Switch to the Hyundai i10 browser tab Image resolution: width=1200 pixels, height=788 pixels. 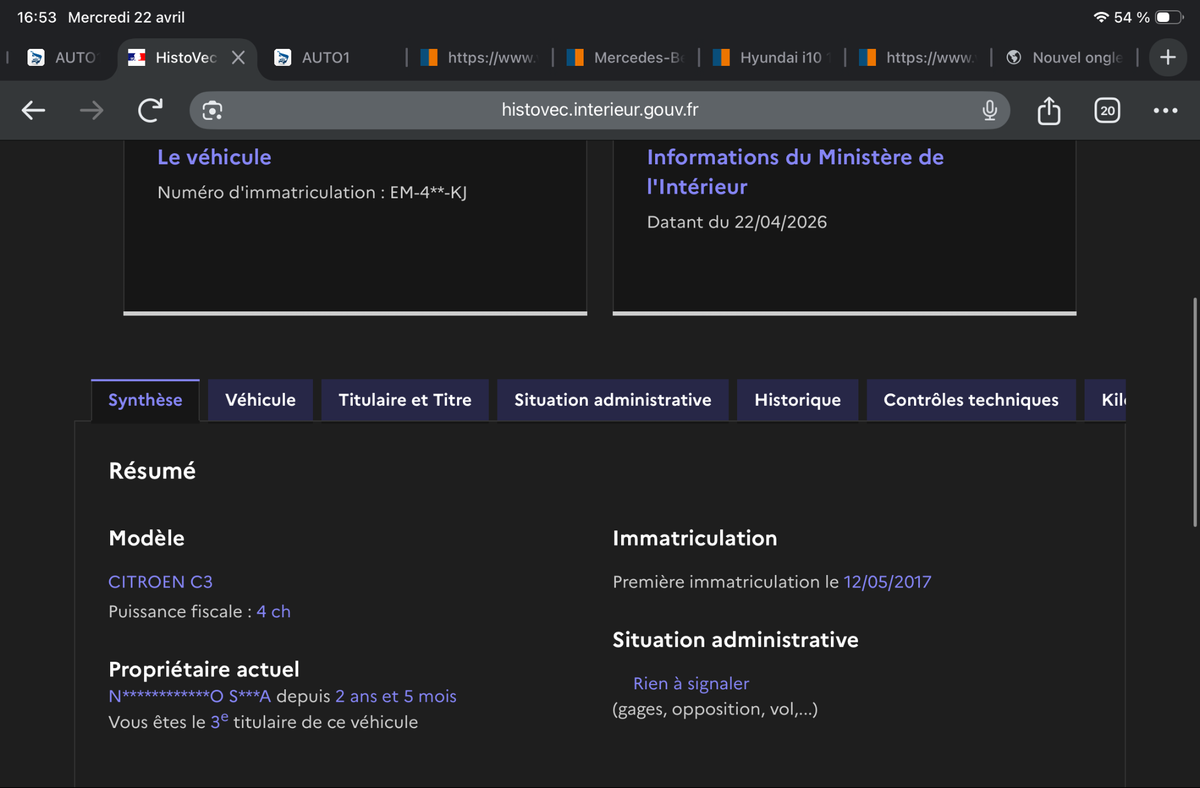[770, 58]
